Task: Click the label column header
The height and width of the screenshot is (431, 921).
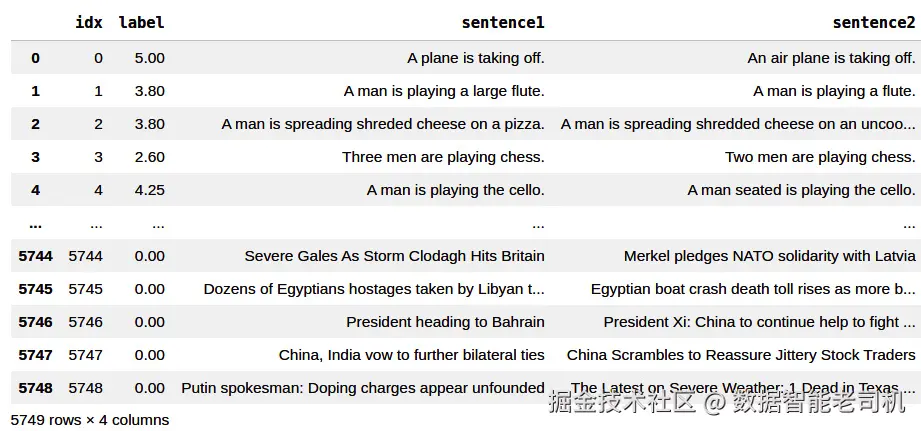Action: point(141,22)
